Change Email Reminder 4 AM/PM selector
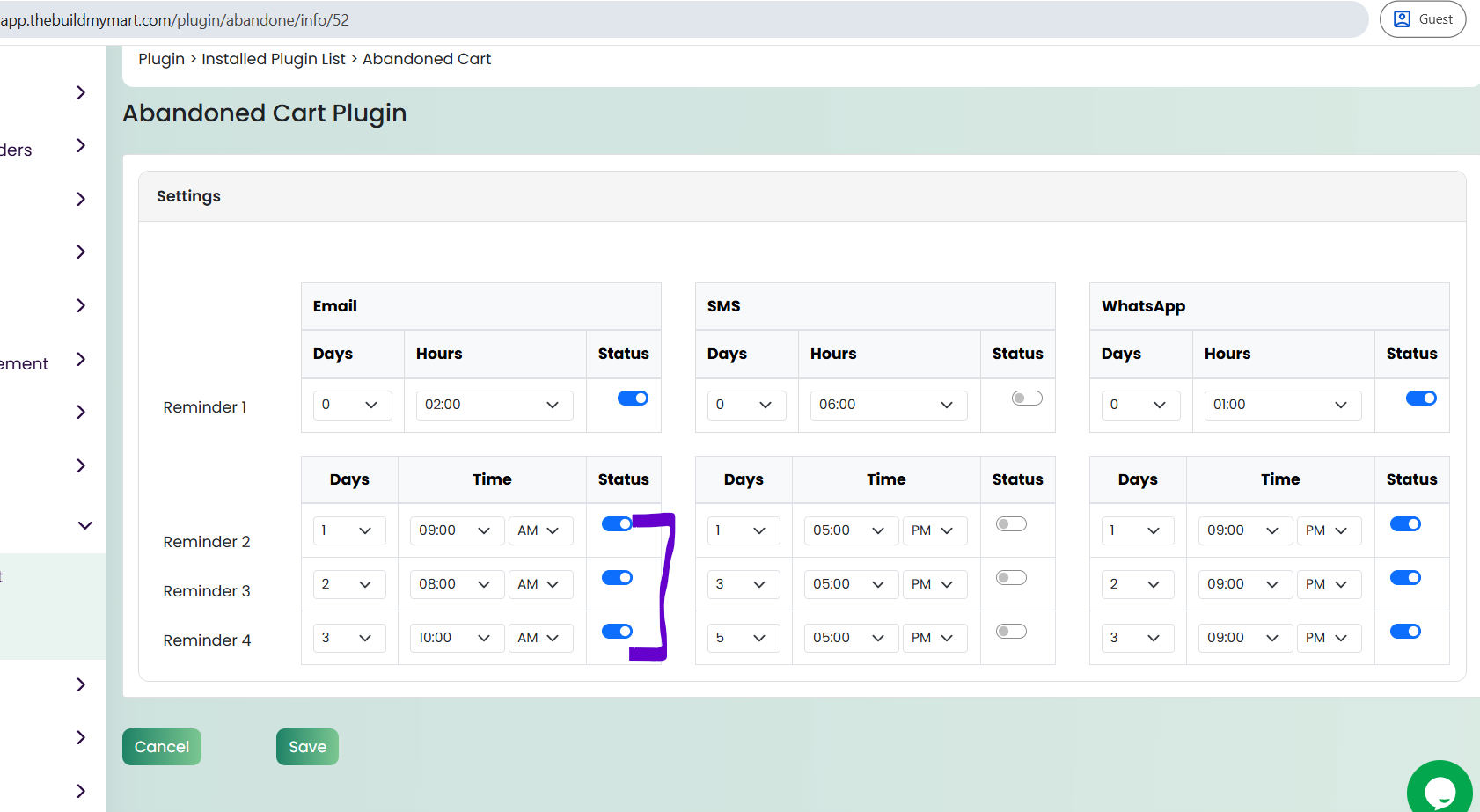This screenshot has height=812, width=1480. (540, 638)
